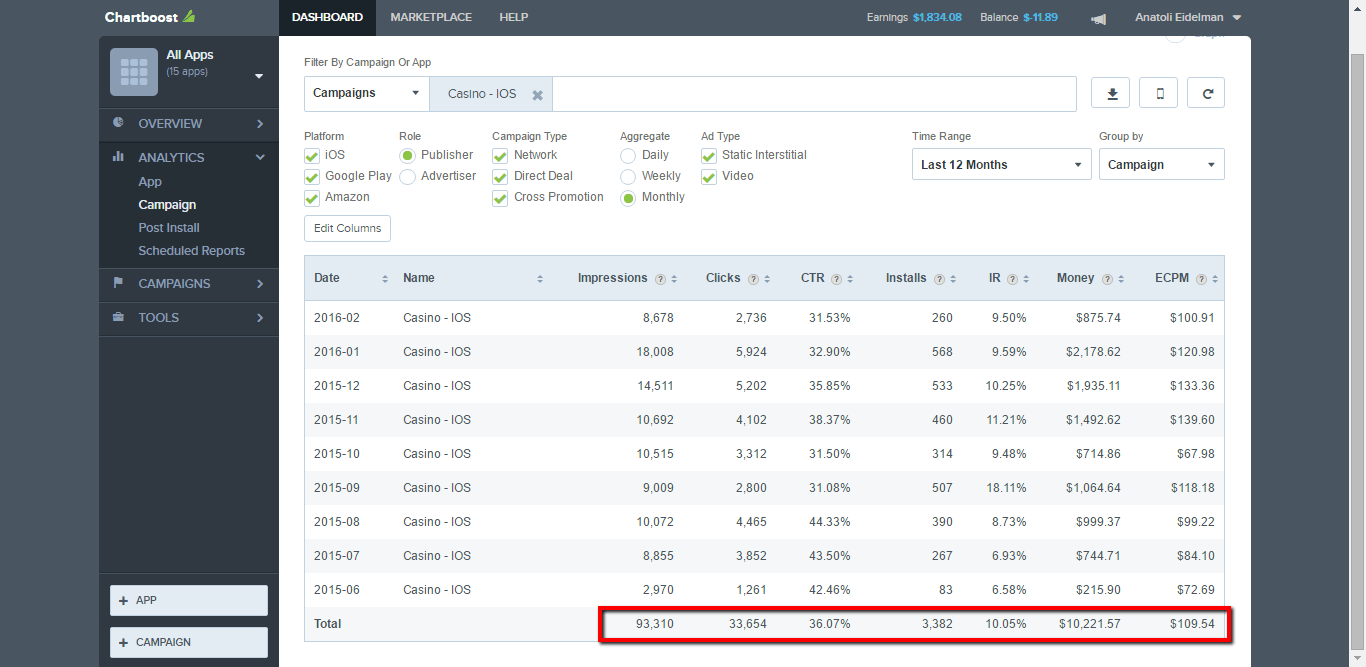Toggle the Video ad type checkbox

click(709, 177)
